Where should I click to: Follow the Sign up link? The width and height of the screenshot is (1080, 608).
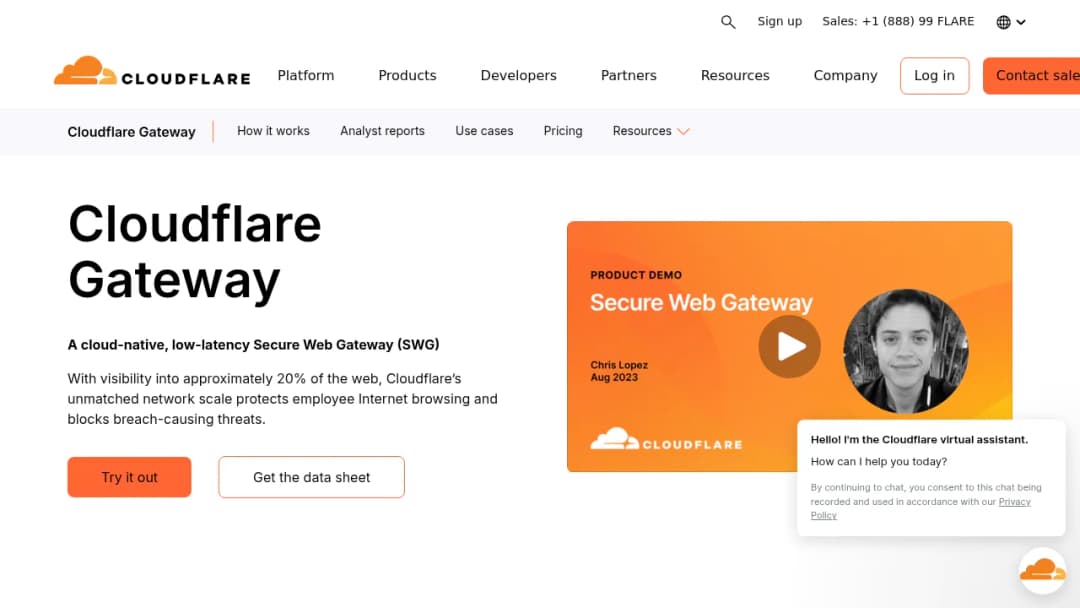pyautogui.click(x=780, y=21)
